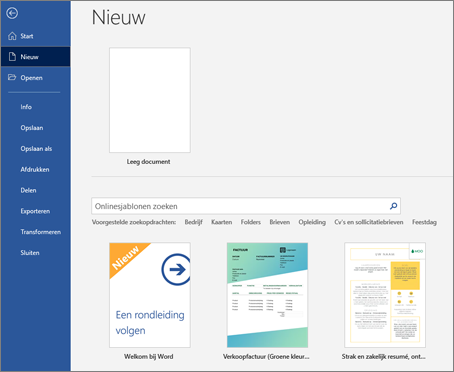Open the Strak en zakelijk resumé thumbnail
This screenshot has height=372, width=454.
[x=385, y=295]
